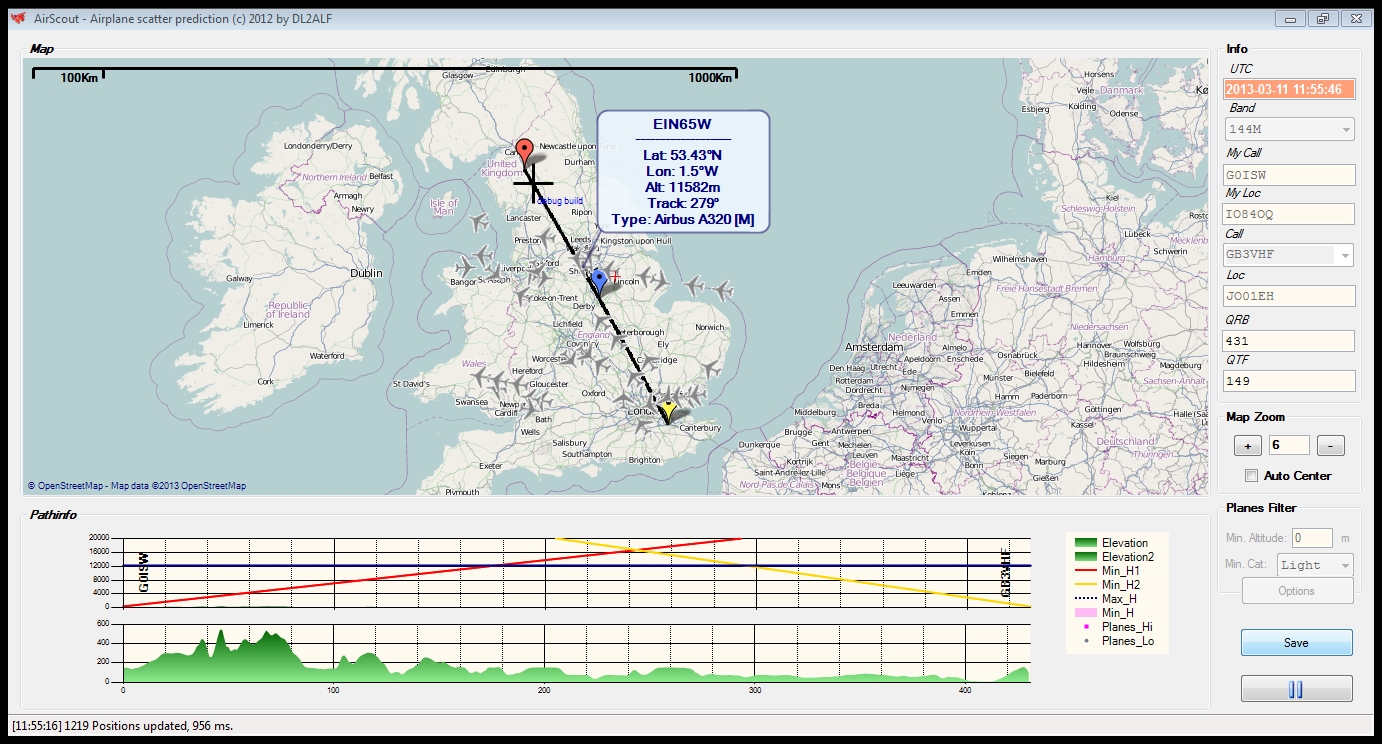Click the blue midpoint marker near Lincoln

[599, 280]
